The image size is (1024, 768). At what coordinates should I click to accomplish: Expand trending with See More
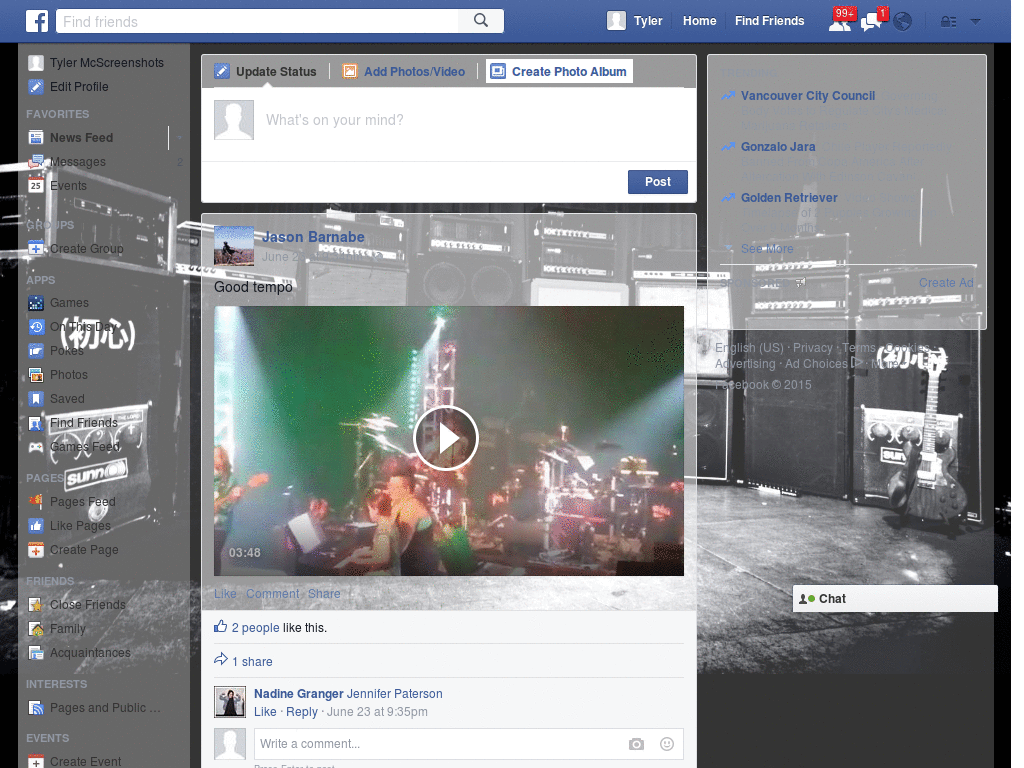click(767, 248)
